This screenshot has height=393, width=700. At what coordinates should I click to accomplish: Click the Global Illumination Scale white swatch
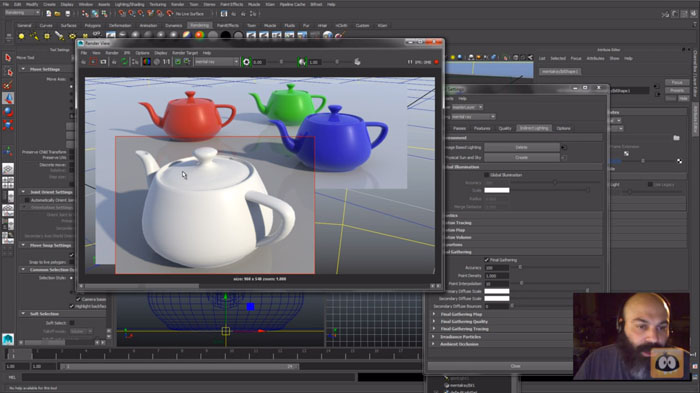[496, 190]
